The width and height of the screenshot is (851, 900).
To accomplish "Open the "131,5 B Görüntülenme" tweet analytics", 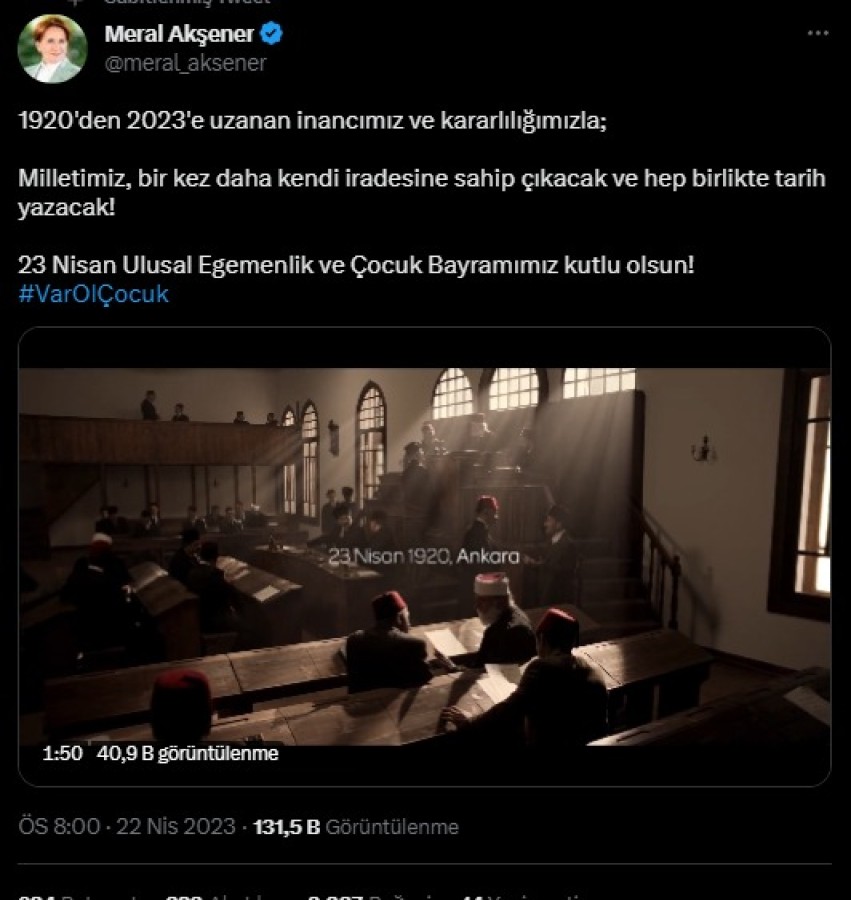I will point(356,827).
